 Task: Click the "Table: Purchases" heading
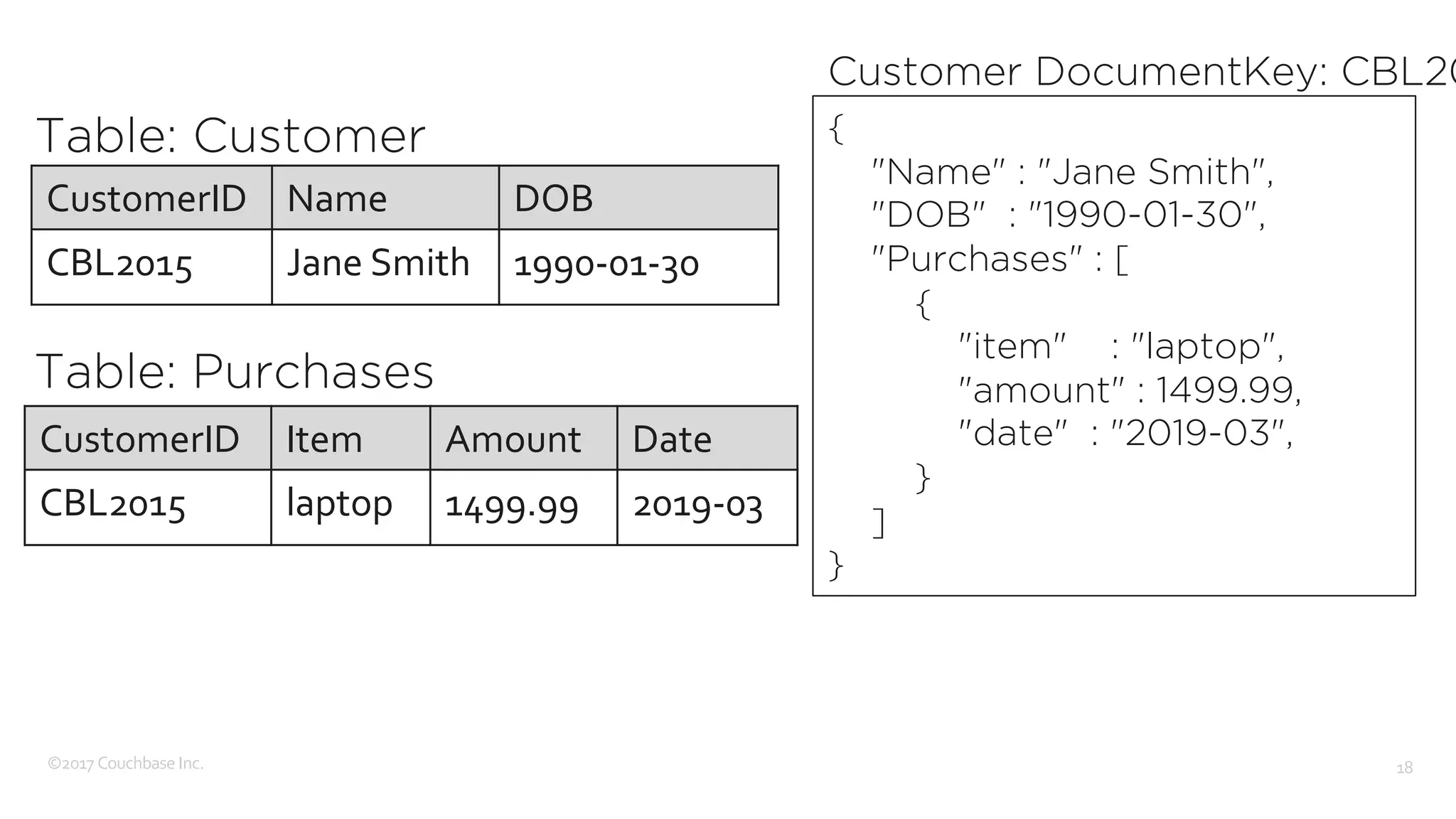tap(235, 371)
